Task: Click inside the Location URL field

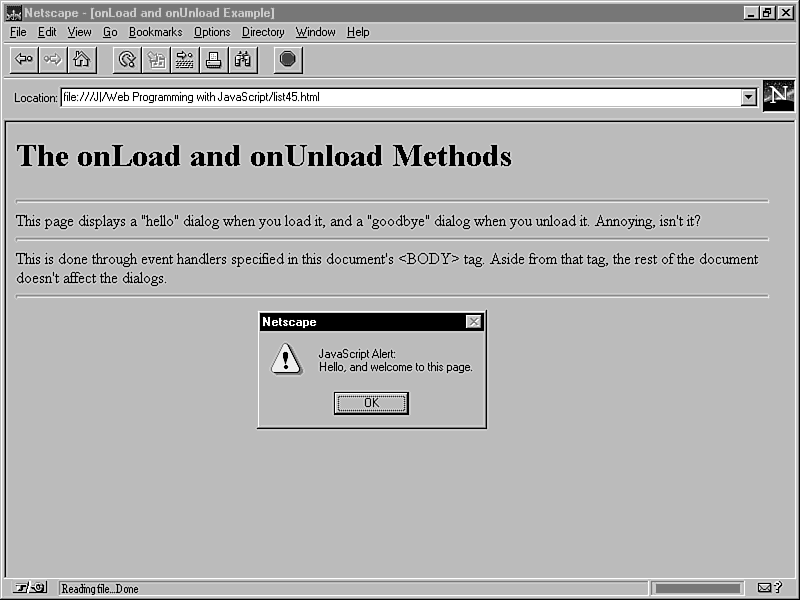Action: [x=400, y=97]
